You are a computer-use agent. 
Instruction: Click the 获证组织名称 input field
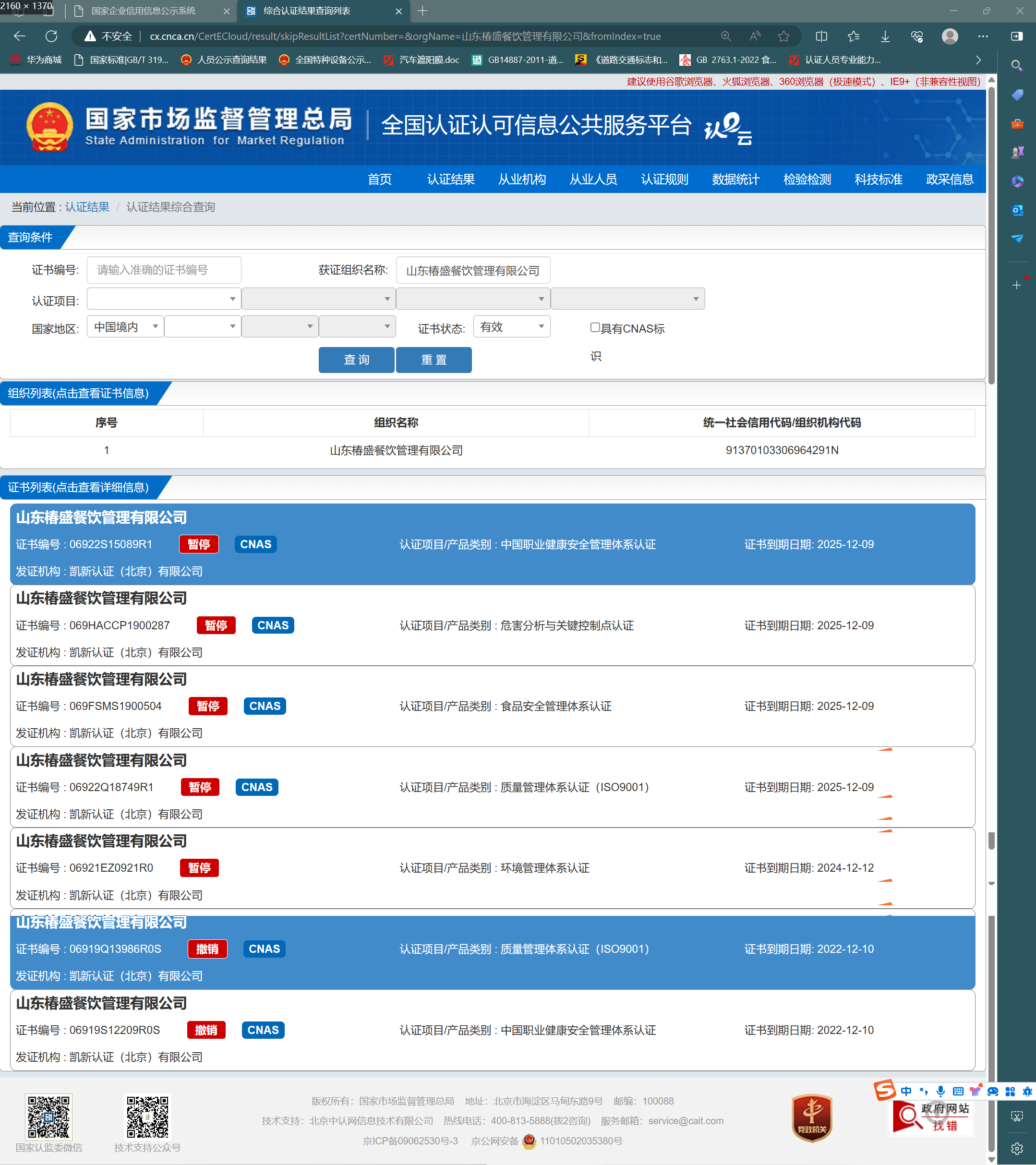click(473, 270)
